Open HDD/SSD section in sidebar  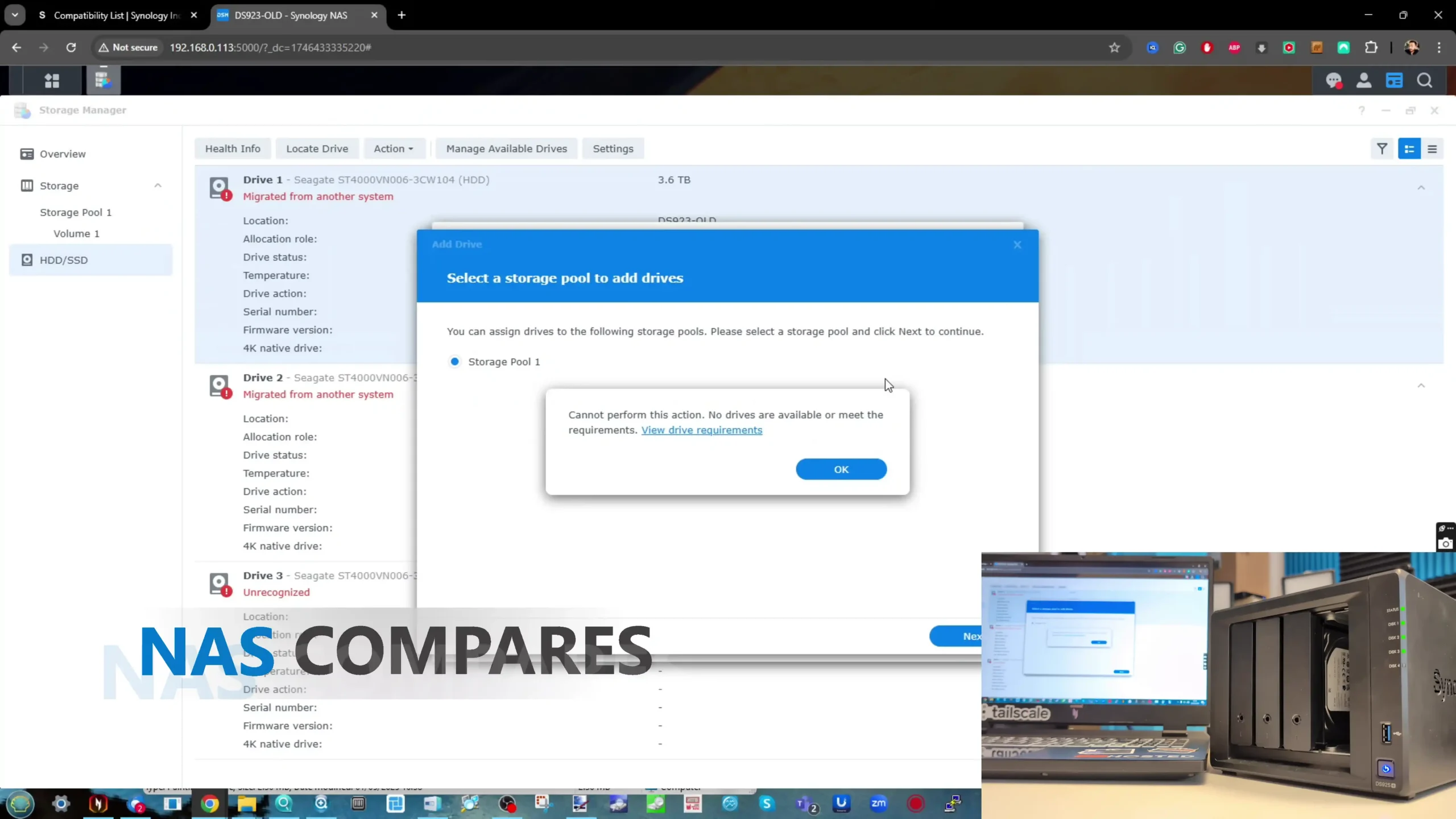[90, 260]
